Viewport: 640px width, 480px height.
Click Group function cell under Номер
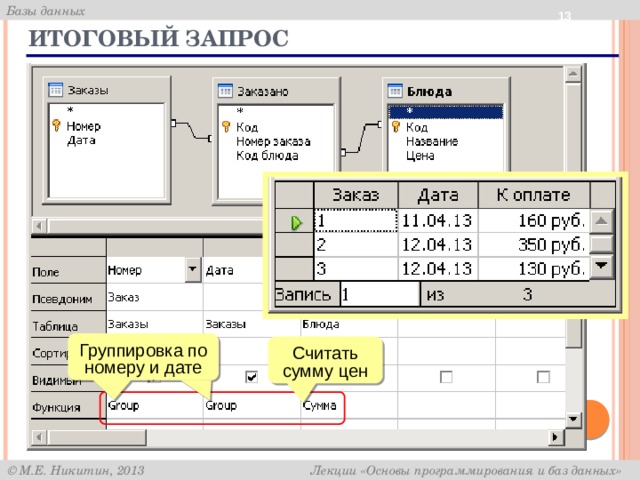click(x=155, y=405)
